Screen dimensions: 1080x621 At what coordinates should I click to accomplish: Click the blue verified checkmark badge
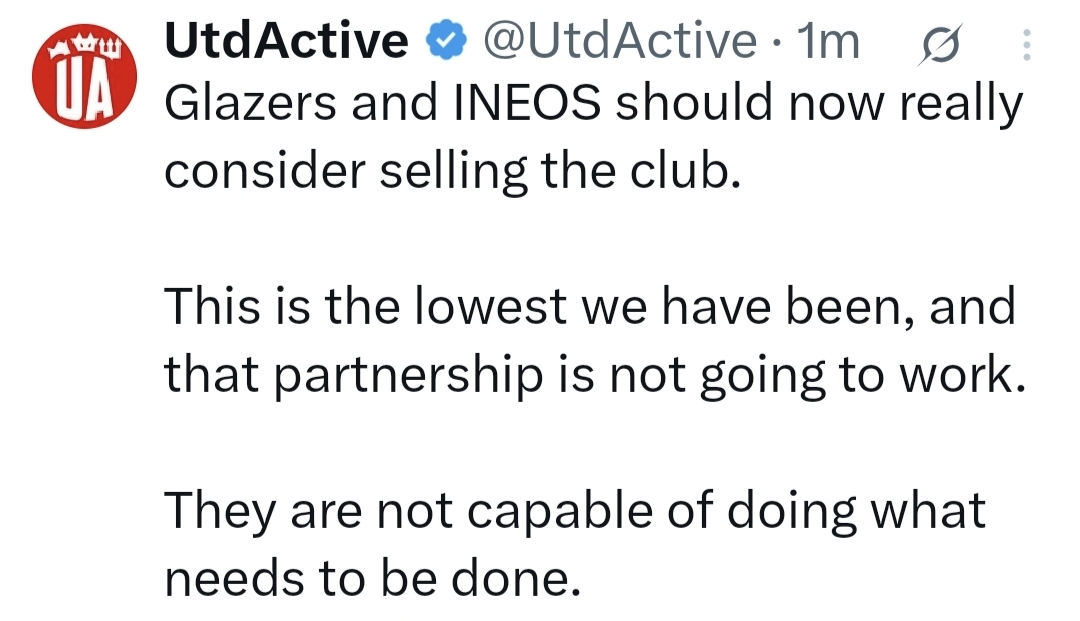[446, 41]
